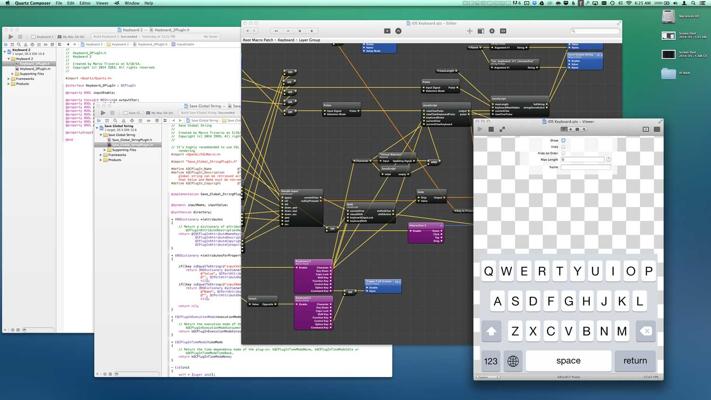711x400 pixels.
Task: Expand Frameworks in Keyboard 2 project navigator
Action: [9, 78]
